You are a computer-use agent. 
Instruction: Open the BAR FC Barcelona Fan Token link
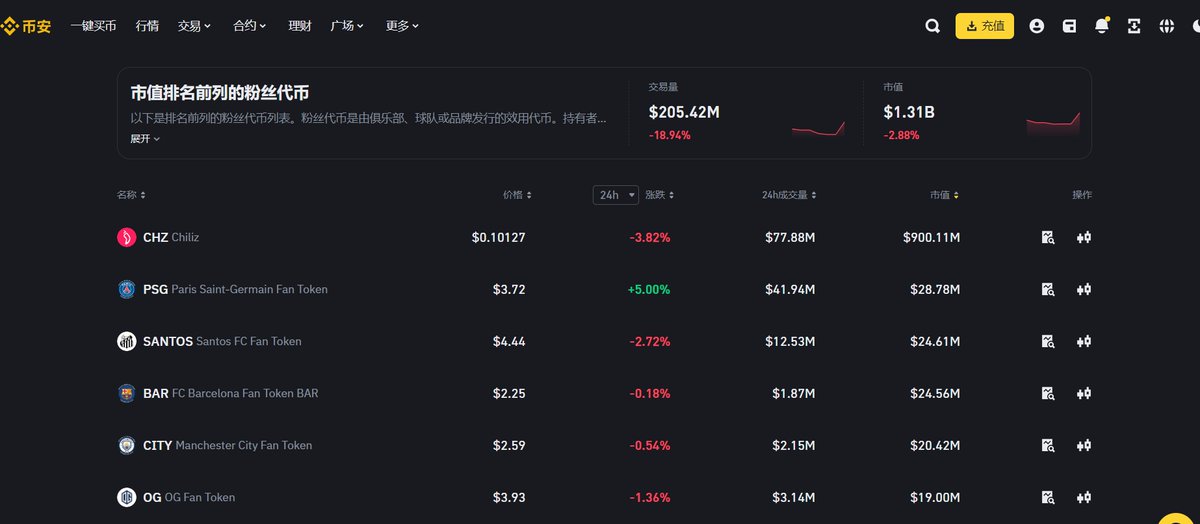tap(231, 393)
